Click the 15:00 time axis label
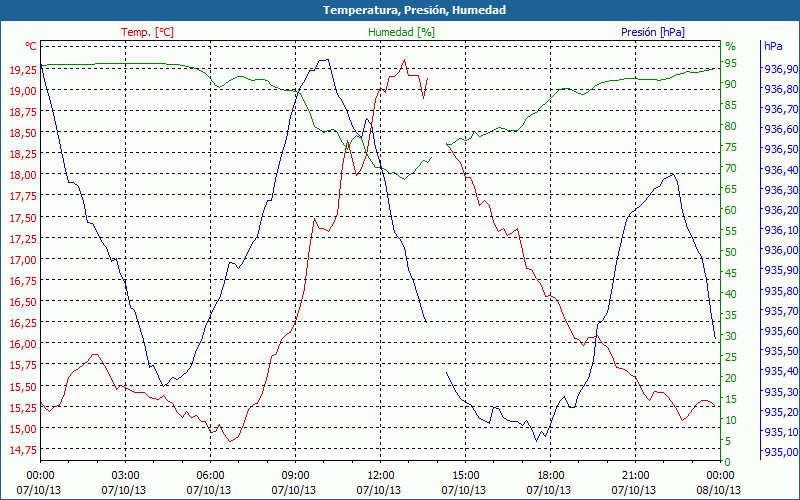800x500 pixels. pyautogui.click(x=465, y=476)
